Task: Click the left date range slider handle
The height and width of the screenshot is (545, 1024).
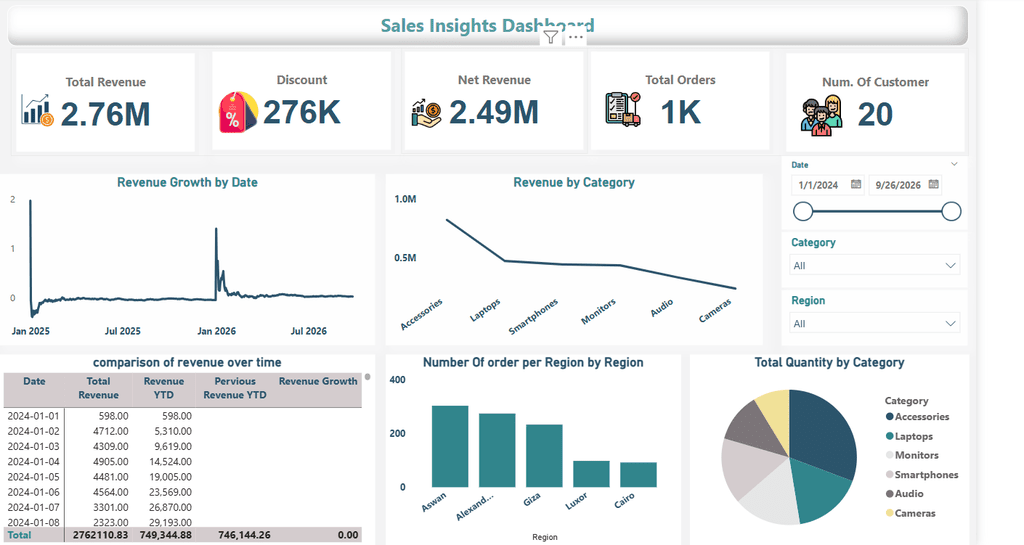Action: click(803, 211)
